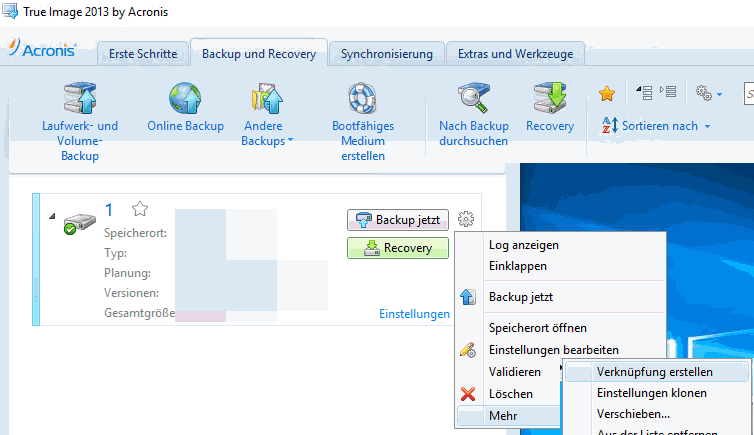This screenshot has height=435, width=754.
Task: Open the Synchronisierung tab
Action: point(387,54)
